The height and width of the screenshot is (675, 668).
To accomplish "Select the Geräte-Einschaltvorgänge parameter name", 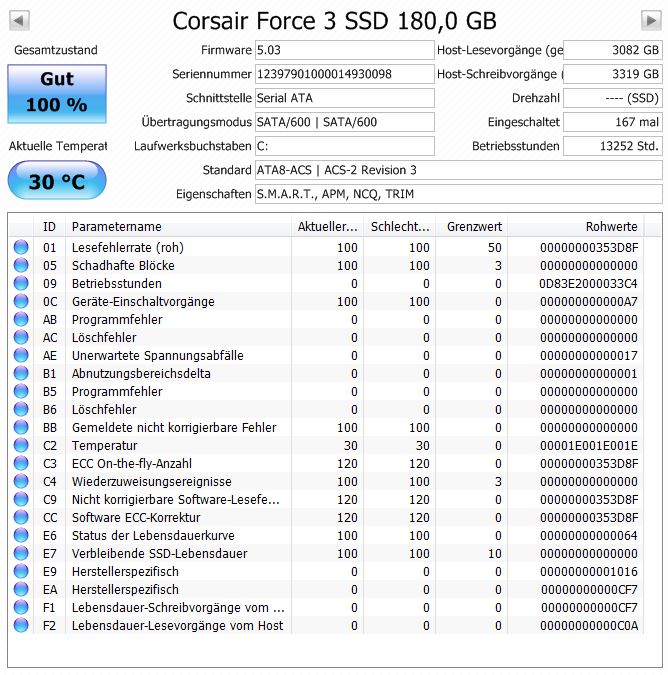I will [143, 302].
